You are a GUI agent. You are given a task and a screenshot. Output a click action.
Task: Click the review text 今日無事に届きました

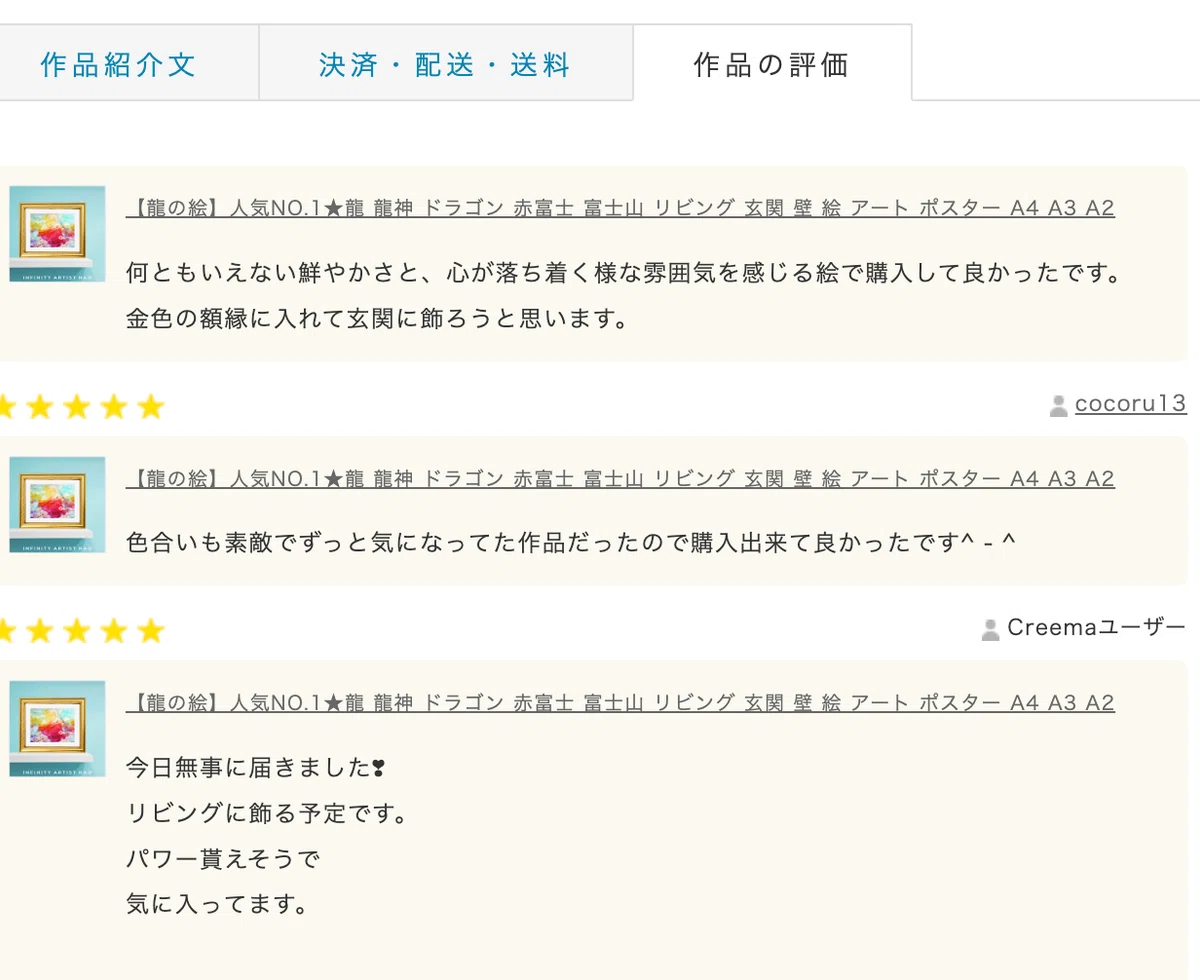pos(256,768)
